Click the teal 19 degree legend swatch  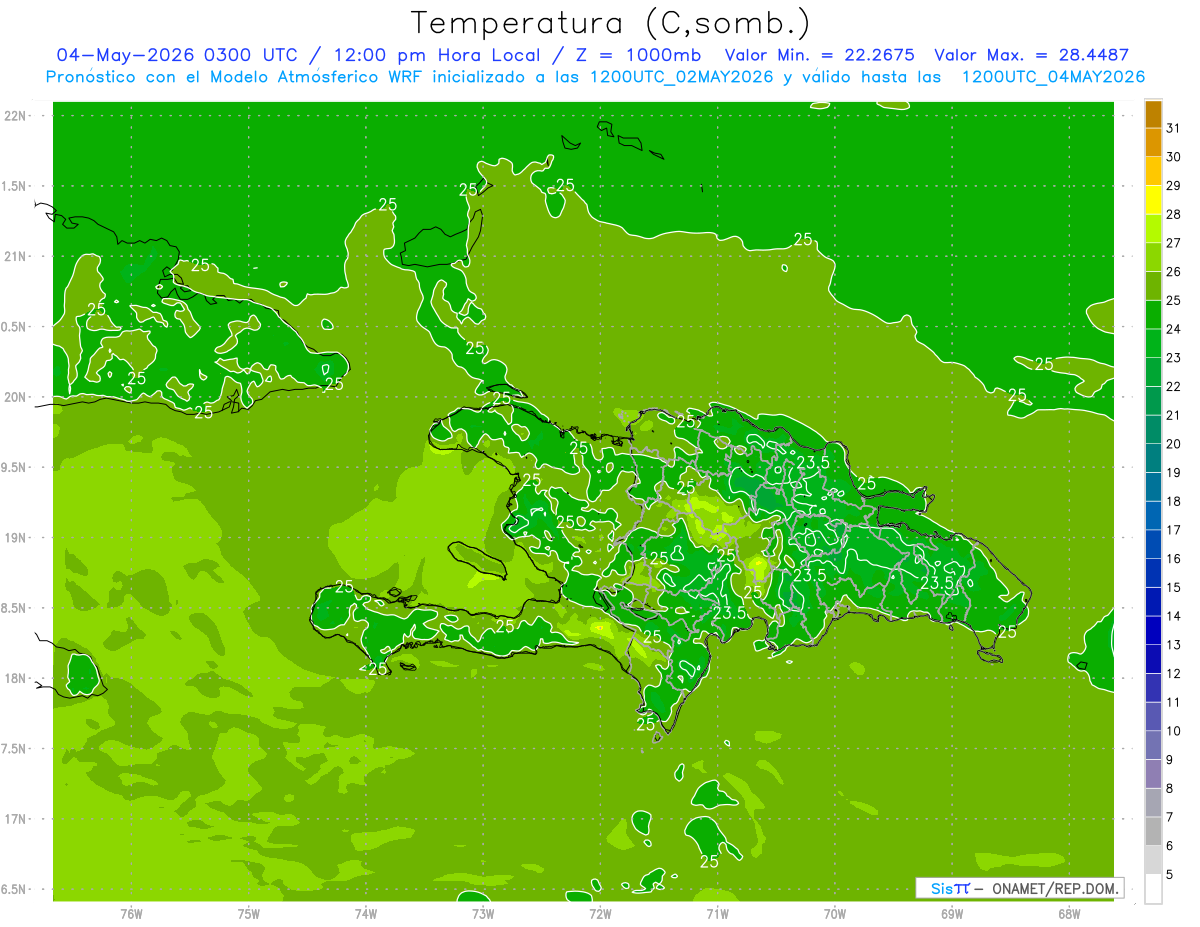[x=1153, y=487]
